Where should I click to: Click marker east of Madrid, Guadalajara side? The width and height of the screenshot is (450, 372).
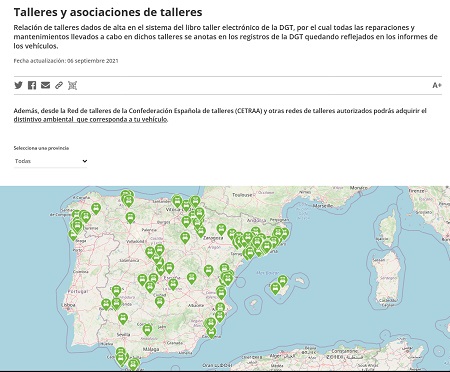click(169, 268)
